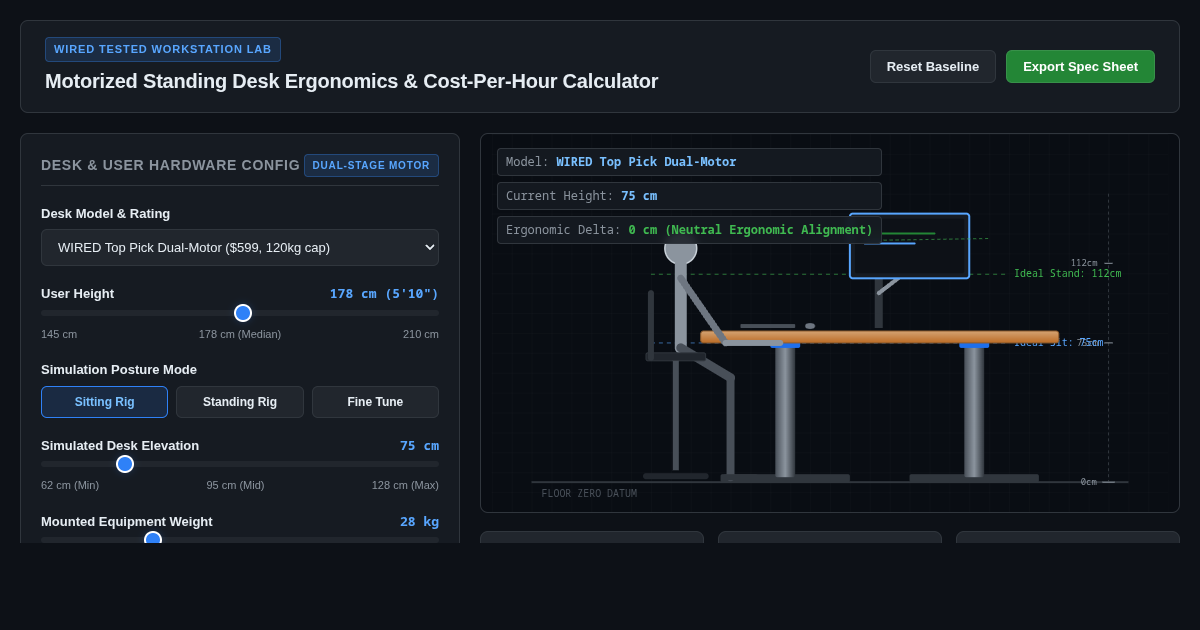Click the Simulated Desk Elevation slider handle
Screen dimensions: 1200x630
pyautogui.click(x=125, y=464)
